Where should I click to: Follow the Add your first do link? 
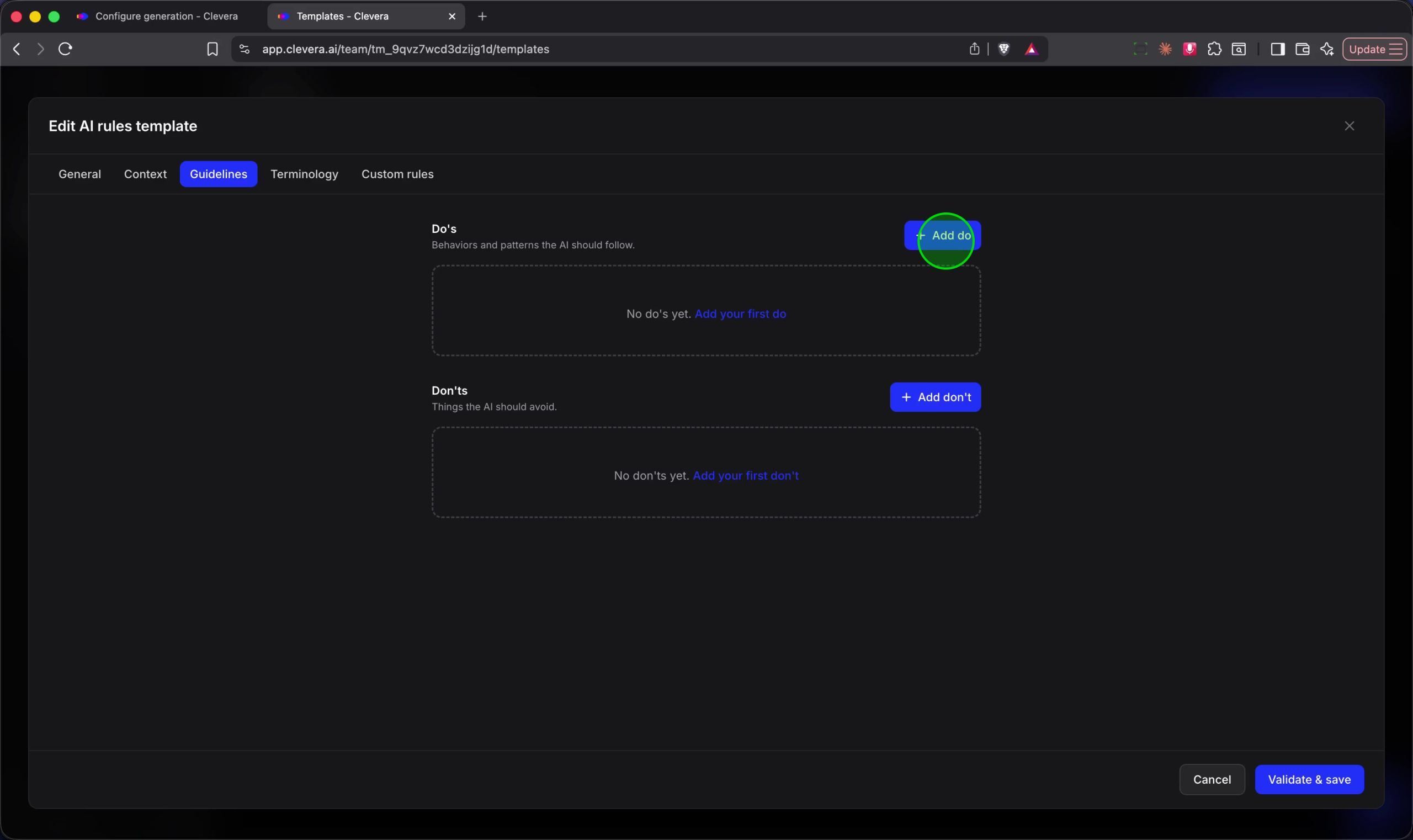click(741, 313)
